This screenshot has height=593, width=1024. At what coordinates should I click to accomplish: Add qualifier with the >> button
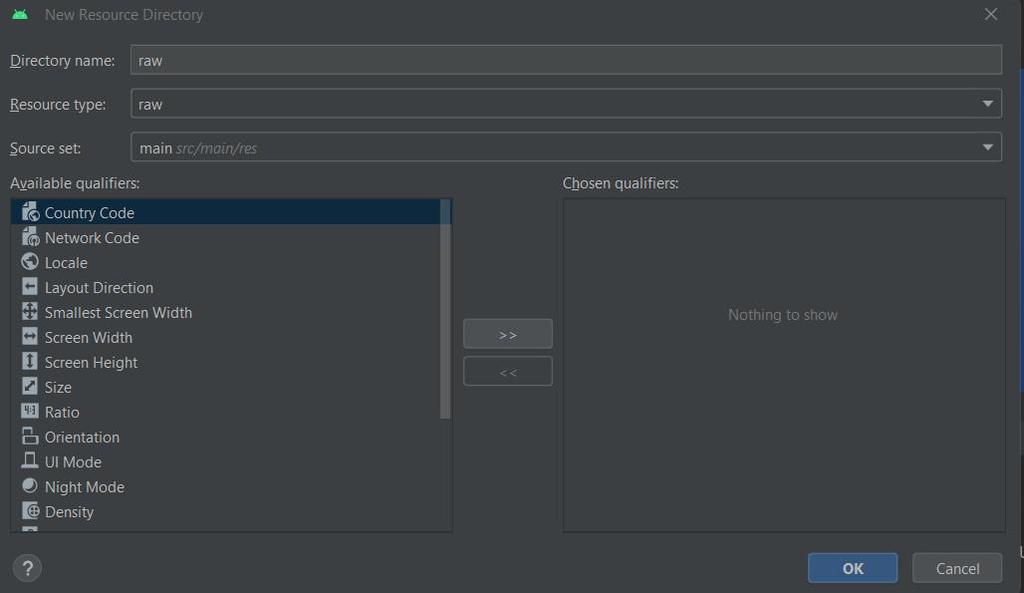[x=507, y=334]
